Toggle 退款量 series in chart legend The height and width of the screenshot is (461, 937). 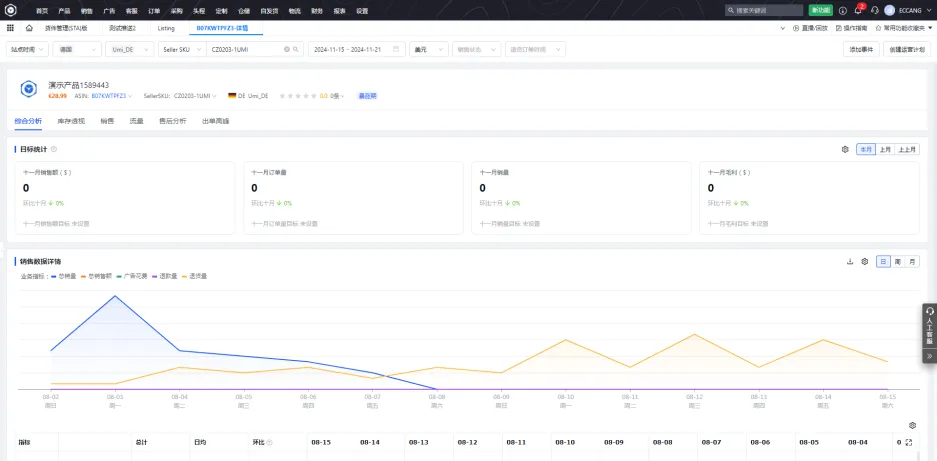click(x=164, y=276)
